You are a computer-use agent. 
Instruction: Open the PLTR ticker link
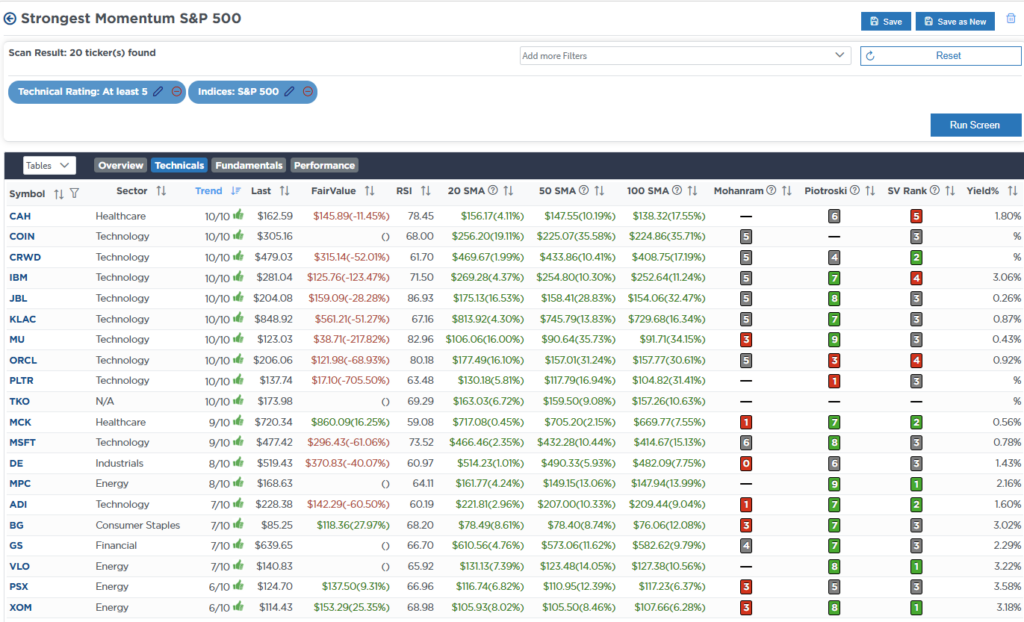(x=21, y=381)
